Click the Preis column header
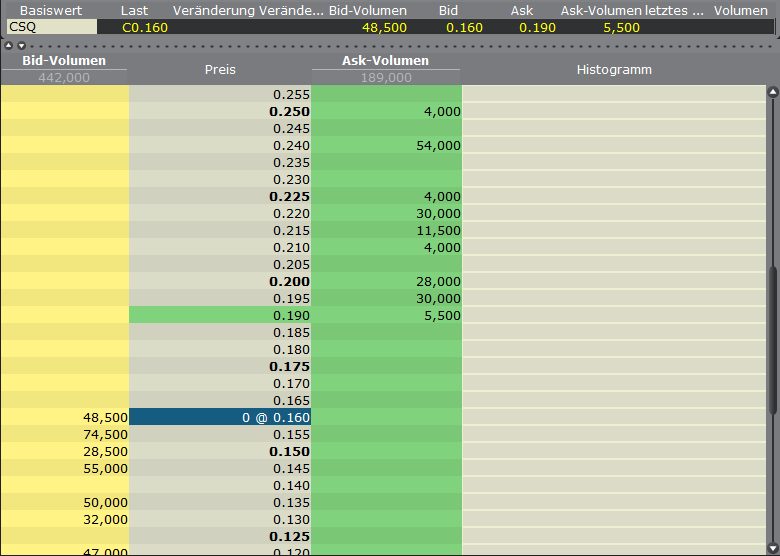This screenshot has width=780, height=556. (220, 70)
